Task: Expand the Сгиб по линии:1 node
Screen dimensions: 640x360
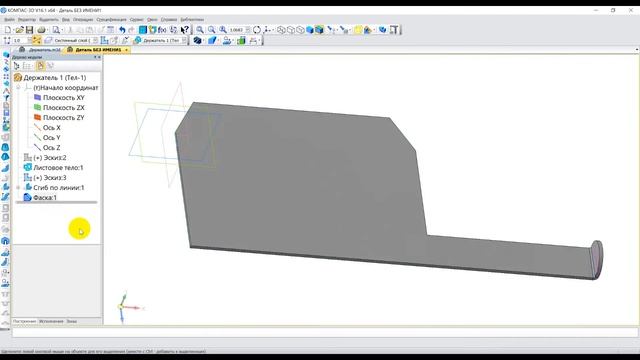Action: tap(18, 188)
